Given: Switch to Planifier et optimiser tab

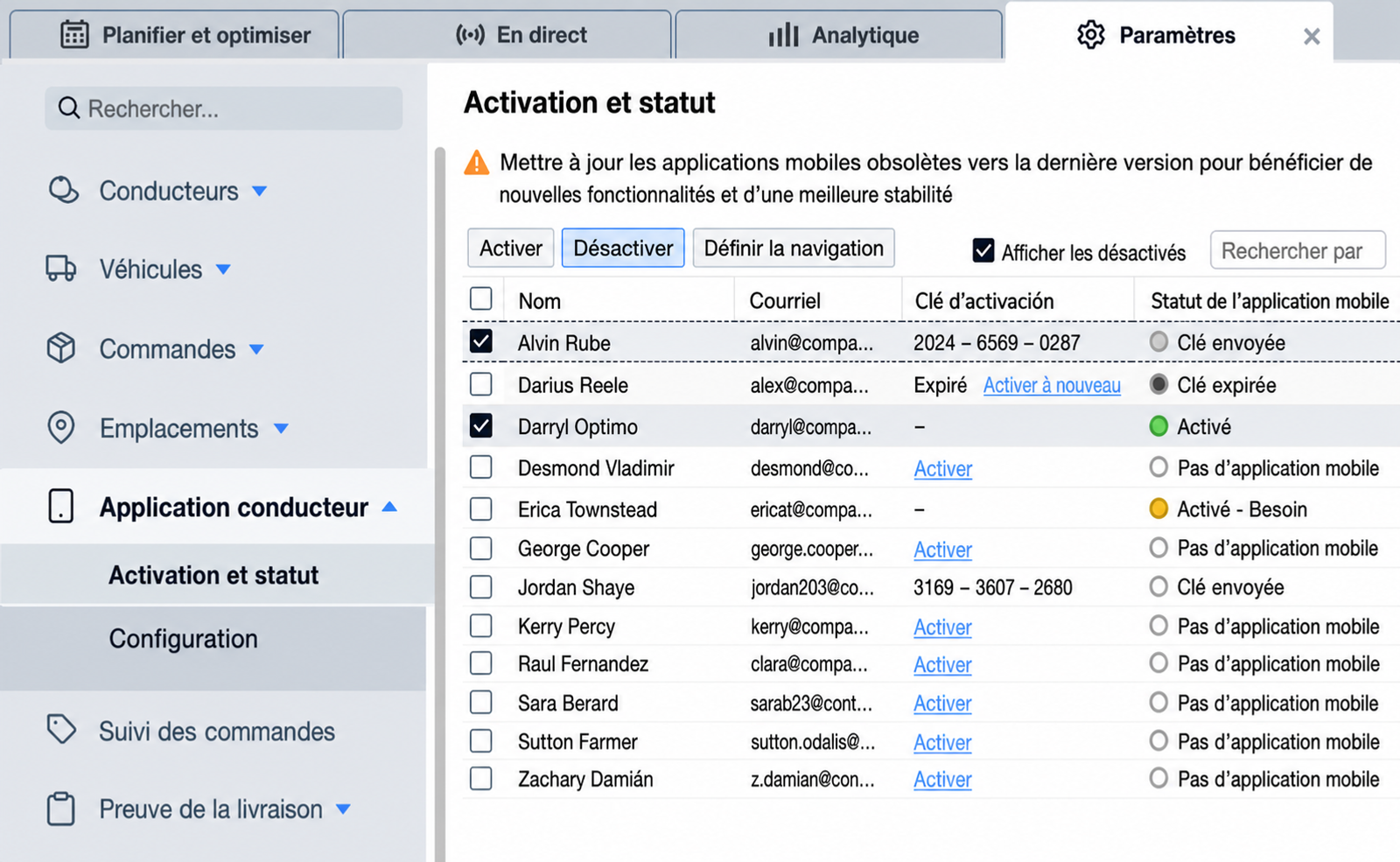Looking at the screenshot, I should (174, 35).
